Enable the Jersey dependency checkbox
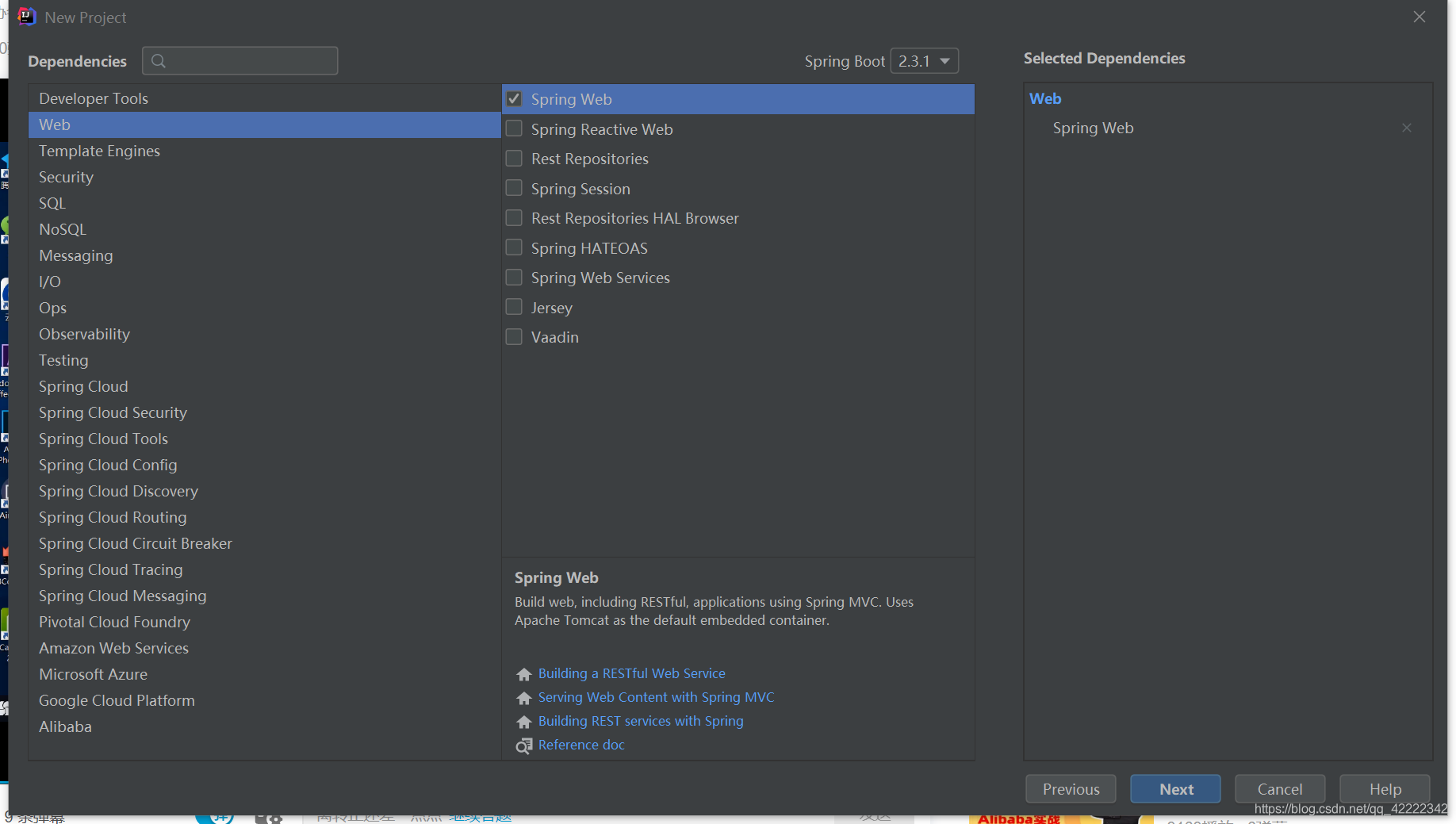Viewport: 1456px width, 824px height. (514, 307)
